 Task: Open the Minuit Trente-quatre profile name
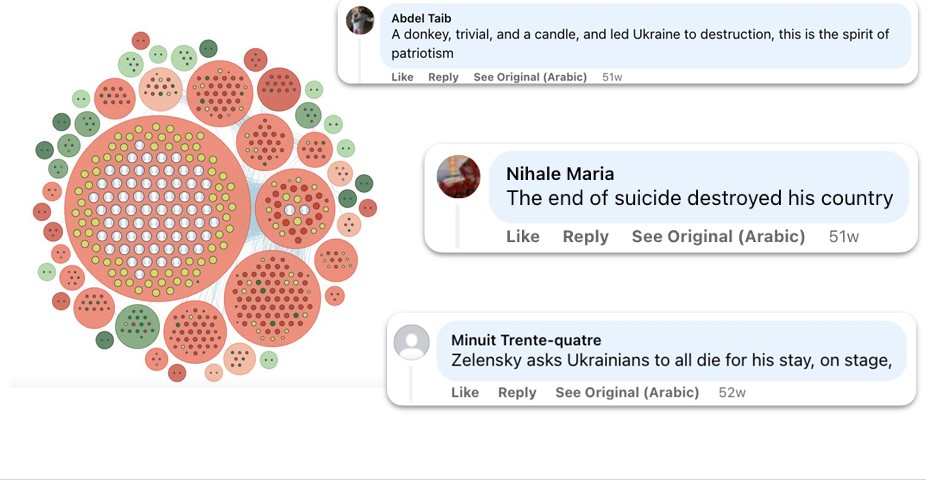tap(526, 340)
